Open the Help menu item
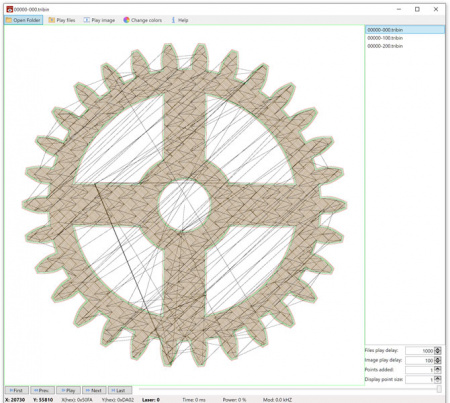450x403 pixels. tap(180, 20)
